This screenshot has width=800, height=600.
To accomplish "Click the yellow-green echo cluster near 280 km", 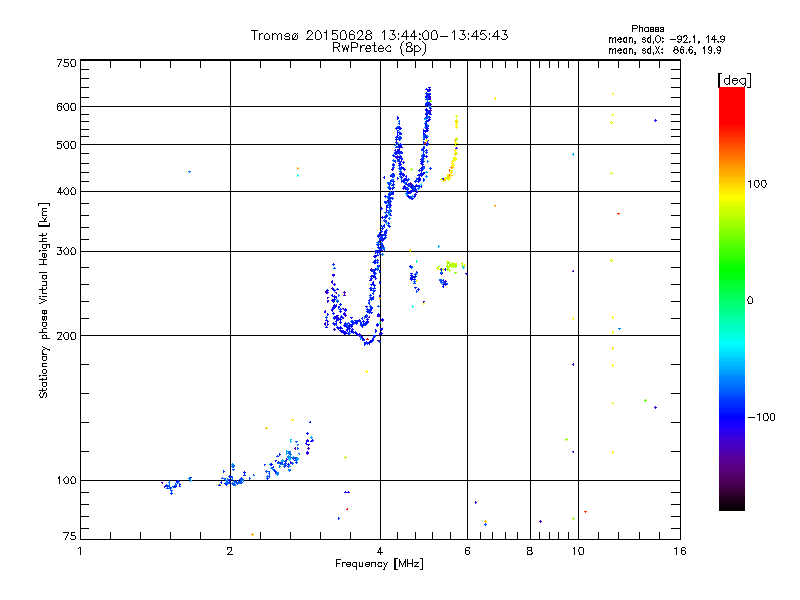I will point(451,266).
